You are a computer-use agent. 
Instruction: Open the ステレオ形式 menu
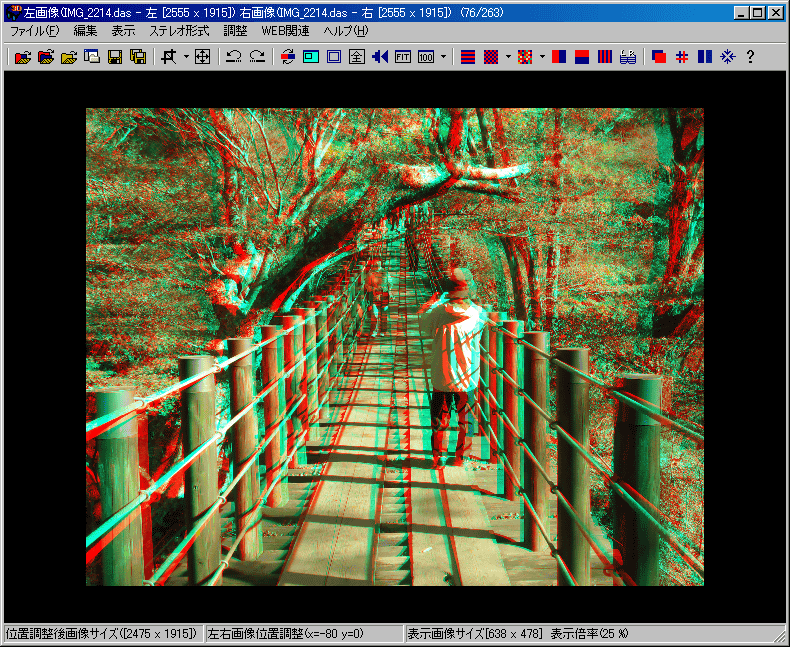pos(179,31)
